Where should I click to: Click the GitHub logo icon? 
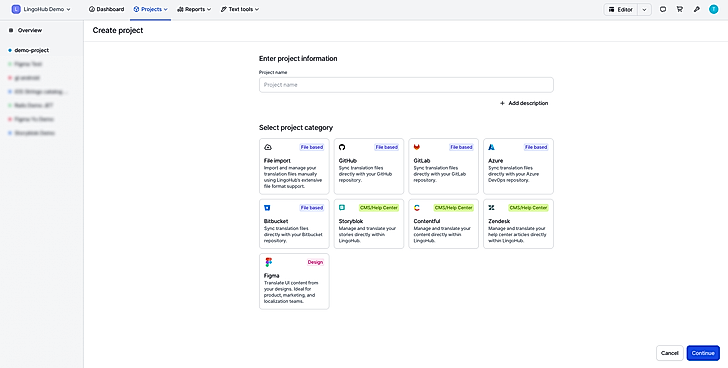[x=342, y=147]
